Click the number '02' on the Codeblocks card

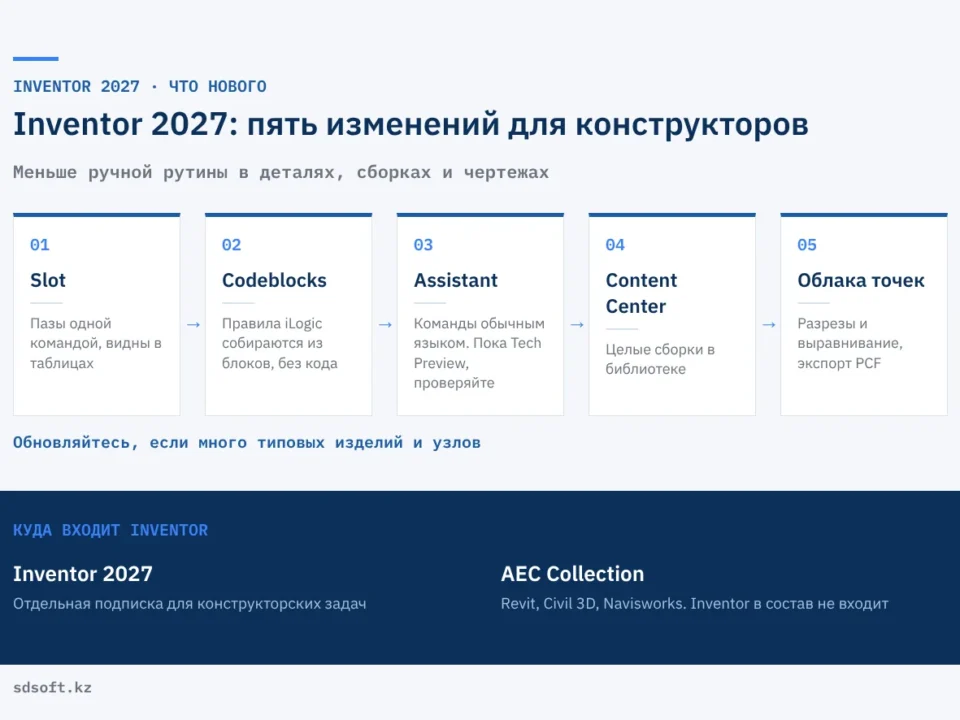[x=231, y=245]
